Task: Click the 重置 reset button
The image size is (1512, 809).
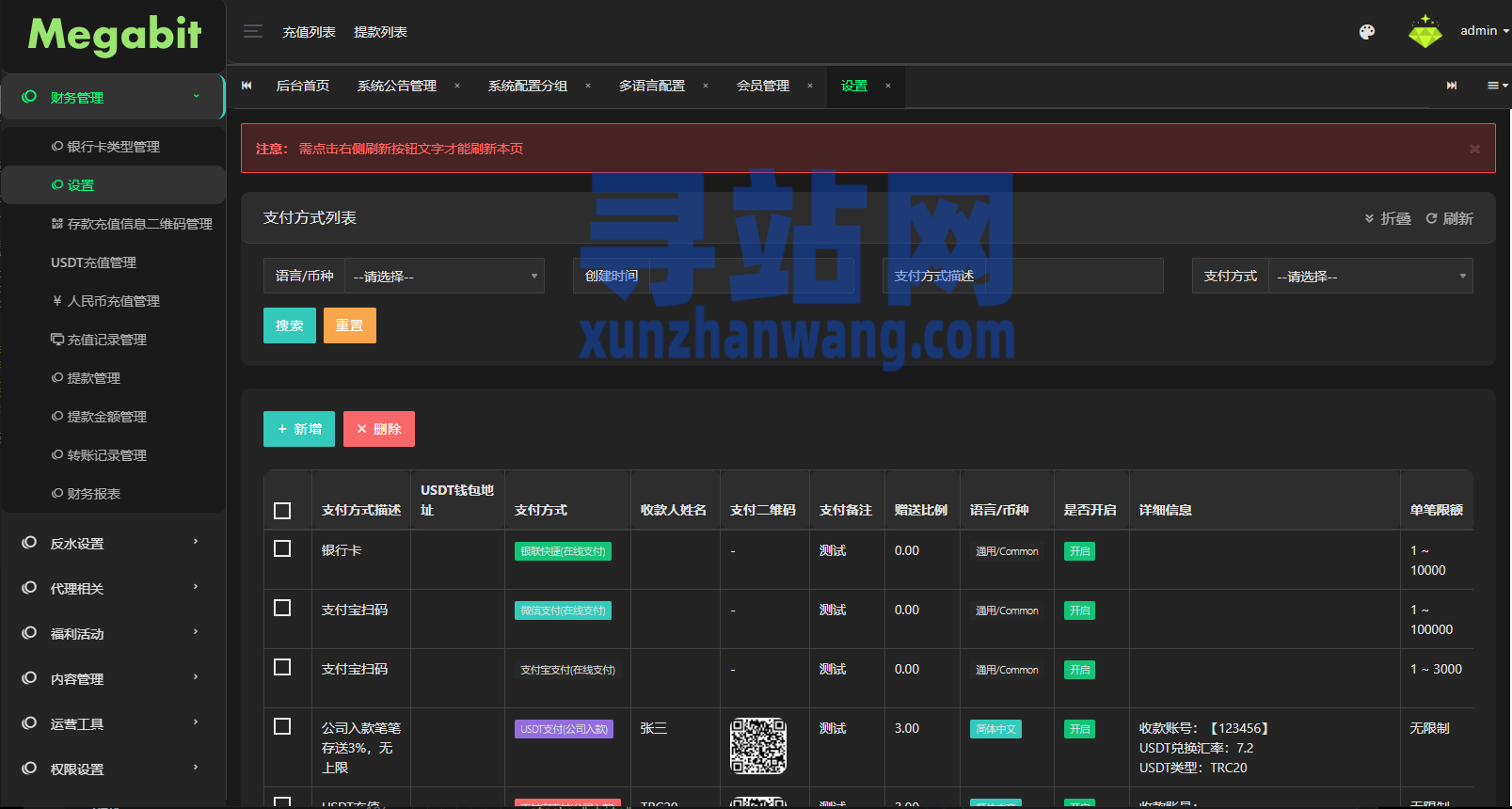Action: coord(350,325)
